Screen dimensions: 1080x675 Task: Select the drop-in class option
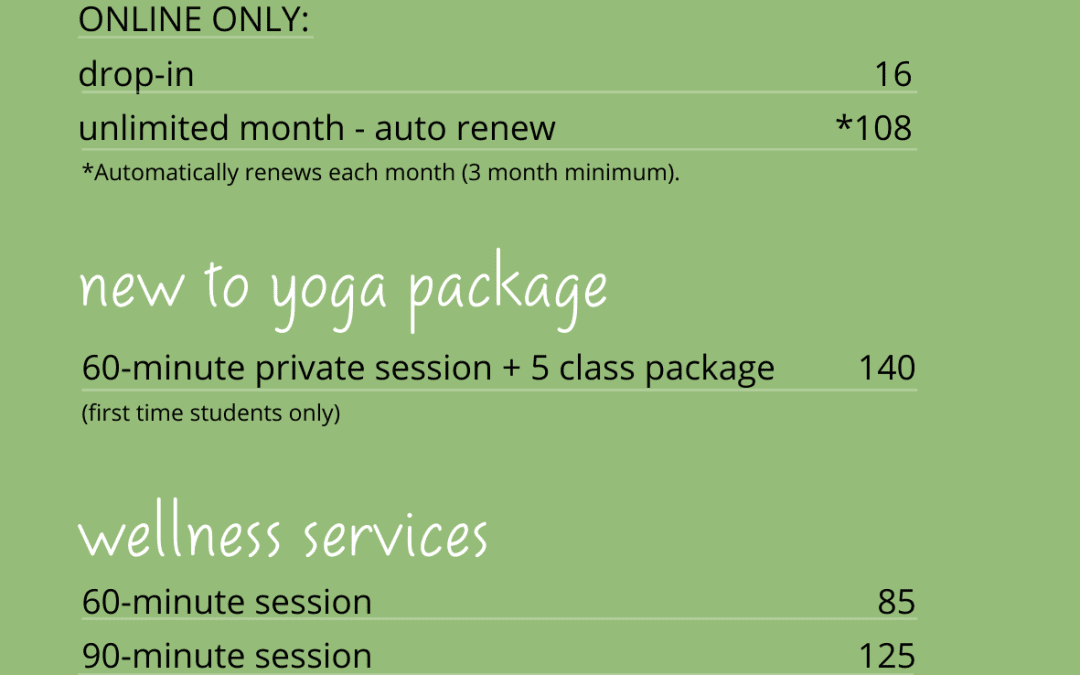136,75
